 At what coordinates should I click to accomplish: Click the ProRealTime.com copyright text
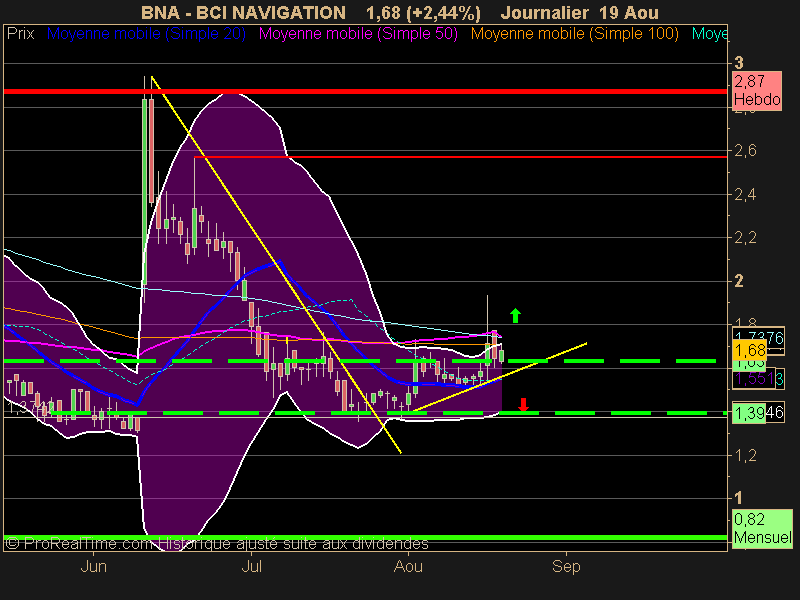[217, 544]
